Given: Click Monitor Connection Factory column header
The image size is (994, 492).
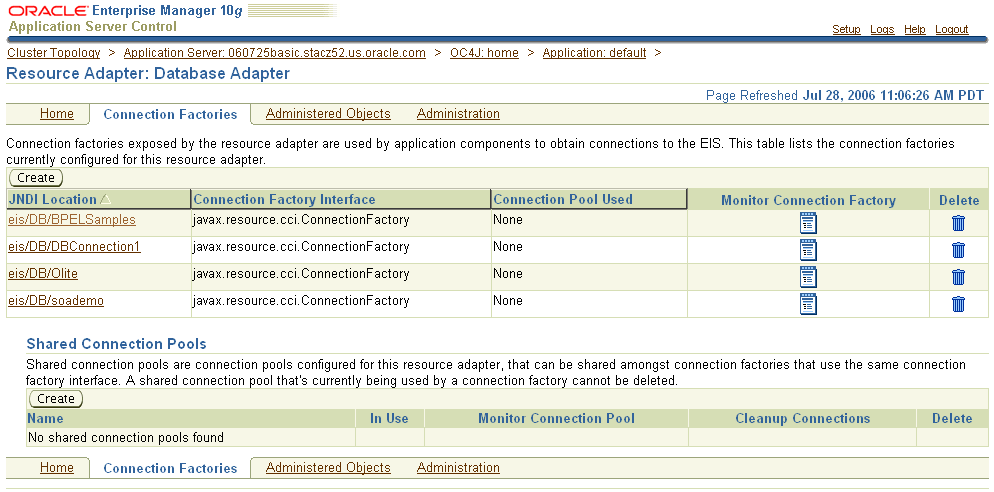Looking at the screenshot, I should 808,200.
